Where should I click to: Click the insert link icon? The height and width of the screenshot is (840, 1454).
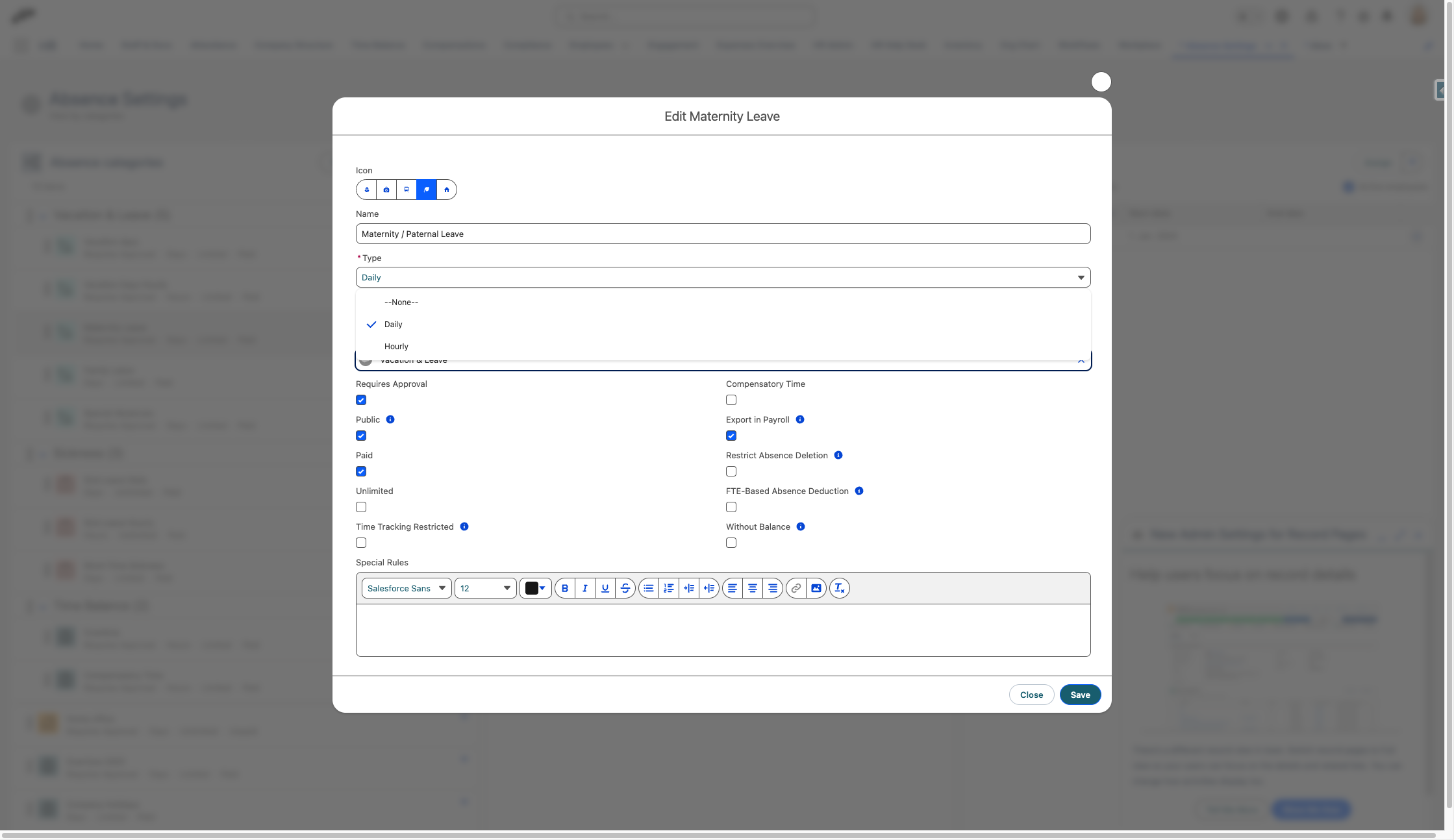[x=796, y=588]
